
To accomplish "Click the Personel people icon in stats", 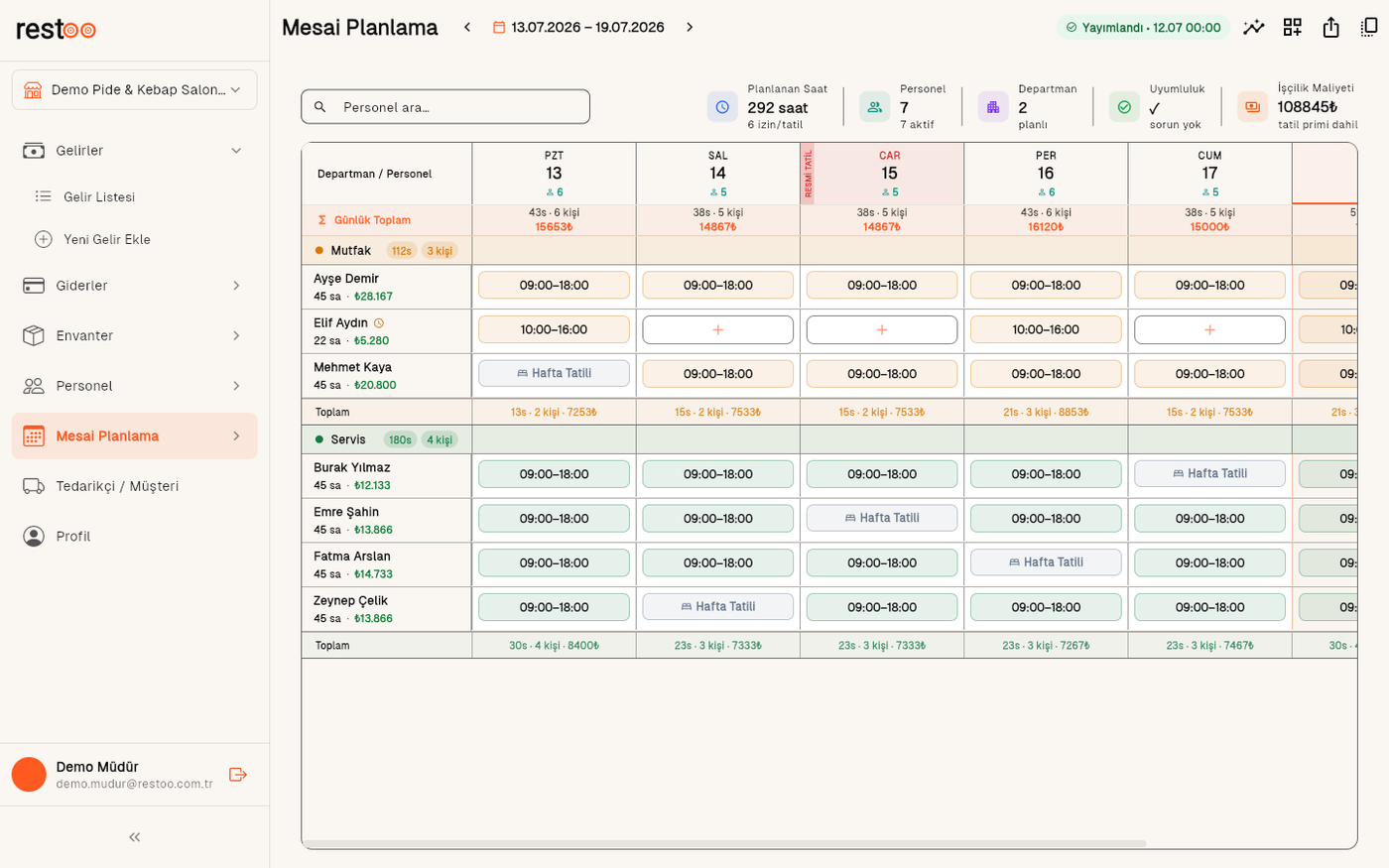I will coord(875,107).
